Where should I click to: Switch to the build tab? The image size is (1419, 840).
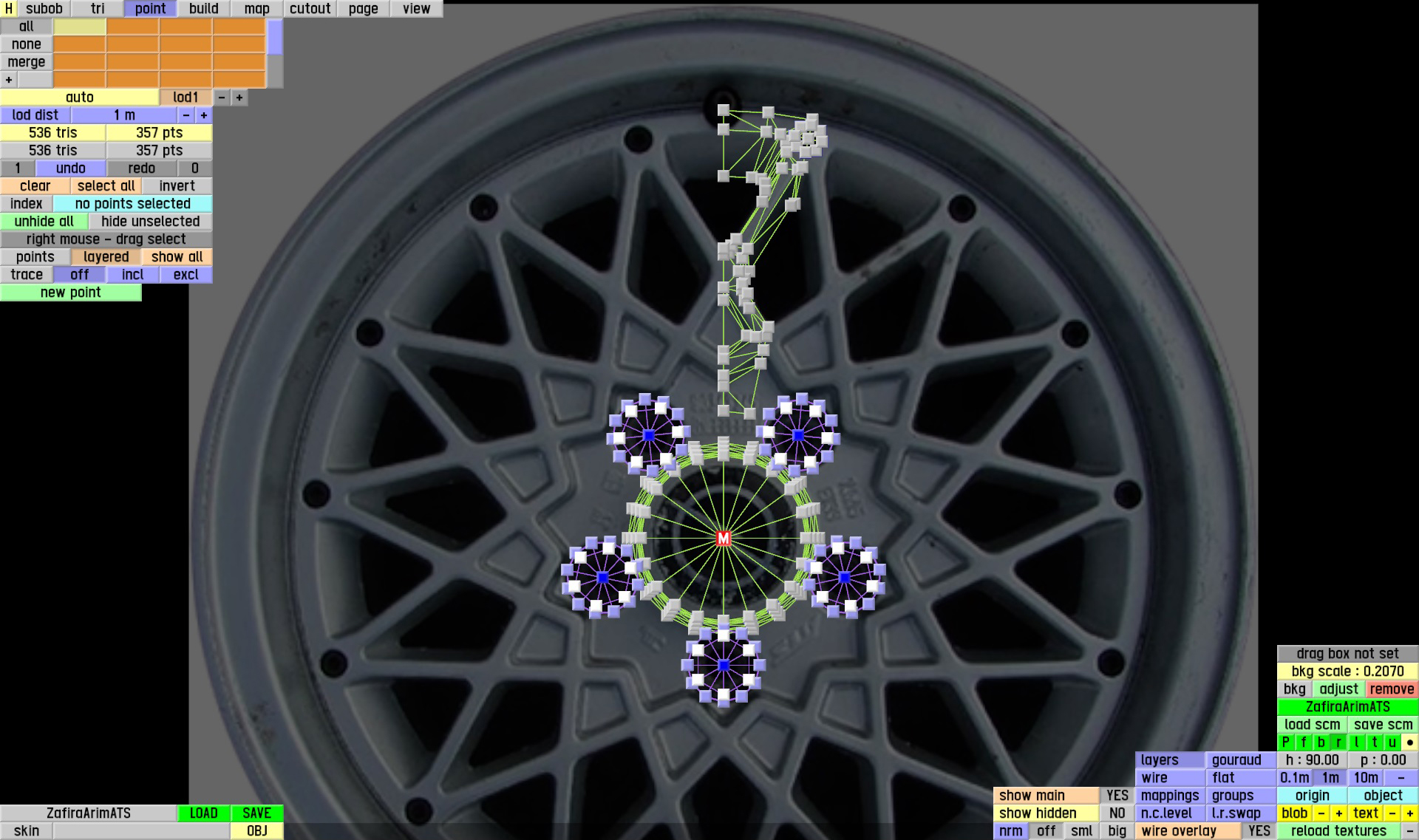(x=203, y=9)
